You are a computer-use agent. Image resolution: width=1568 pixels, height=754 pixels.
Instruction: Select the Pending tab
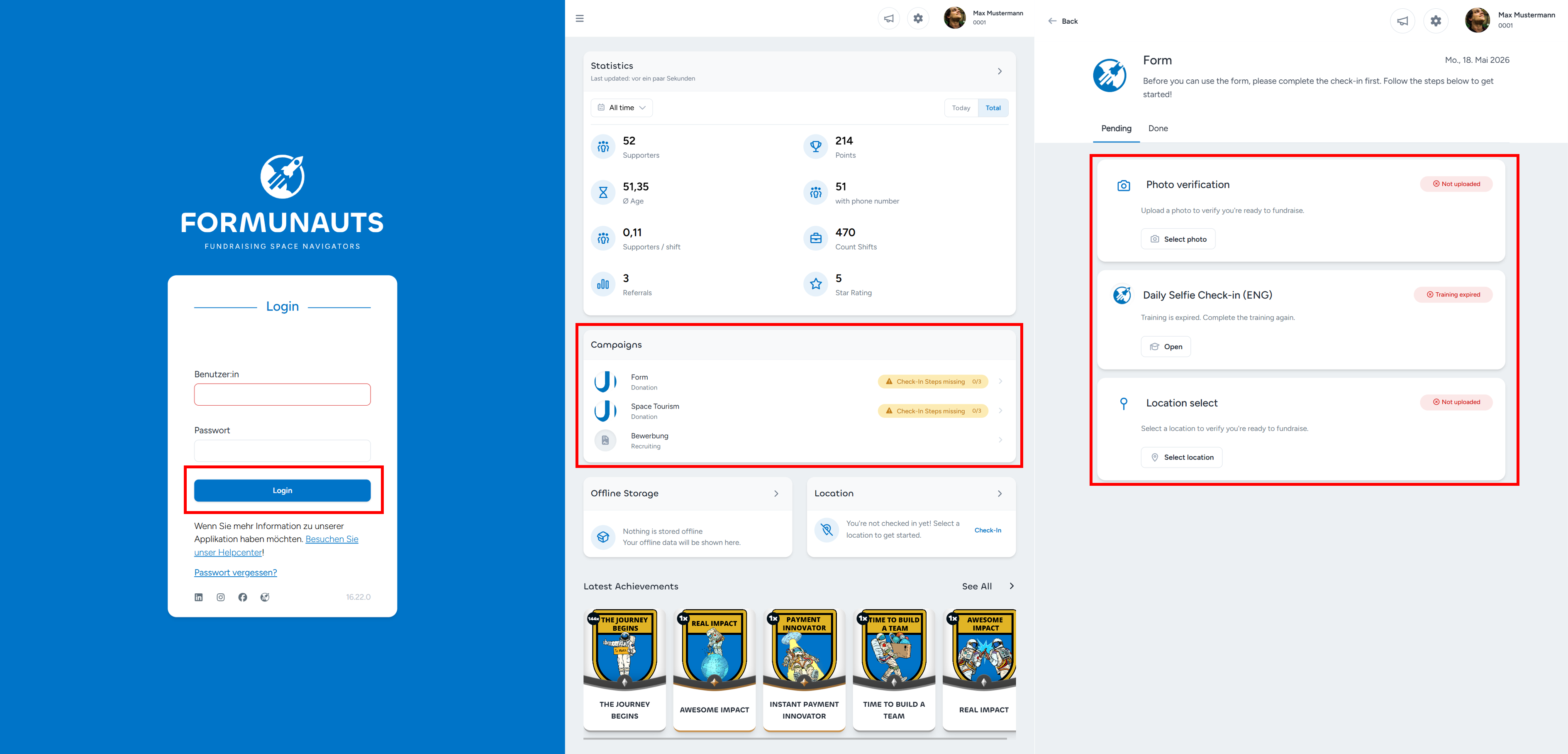click(1116, 129)
